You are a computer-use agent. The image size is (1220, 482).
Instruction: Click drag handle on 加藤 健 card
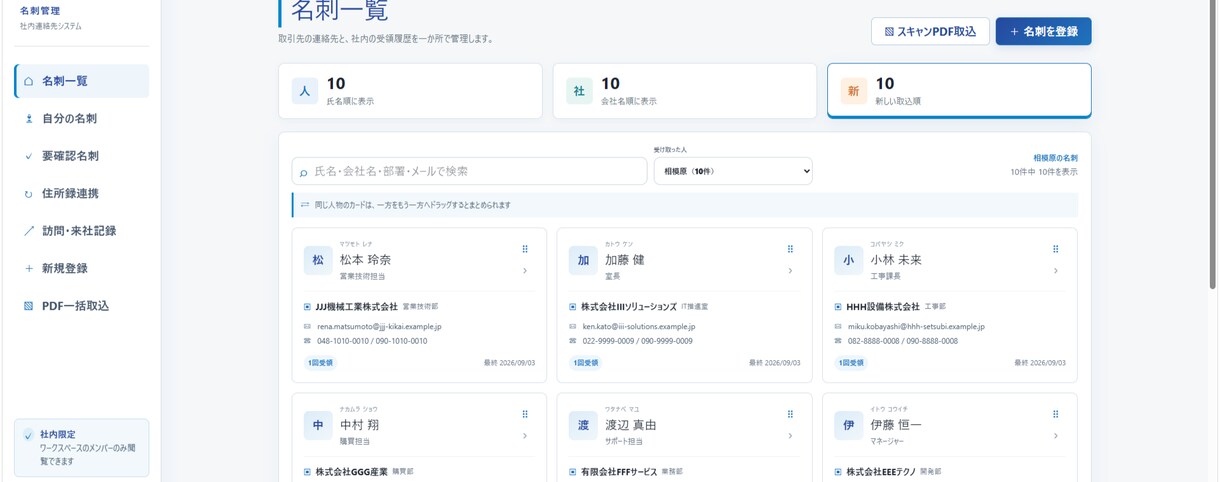pyautogui.click(x=790, y=249)
